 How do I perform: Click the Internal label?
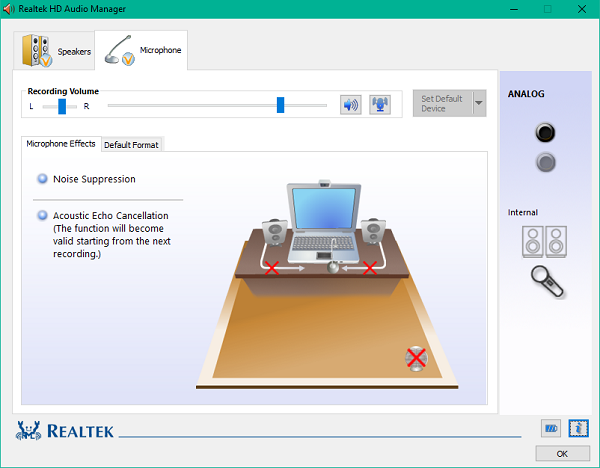click(523, 212)
